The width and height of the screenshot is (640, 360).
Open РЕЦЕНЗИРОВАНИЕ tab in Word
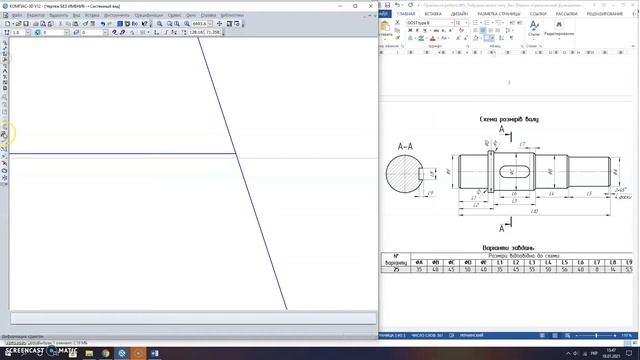tap(604, 14)
